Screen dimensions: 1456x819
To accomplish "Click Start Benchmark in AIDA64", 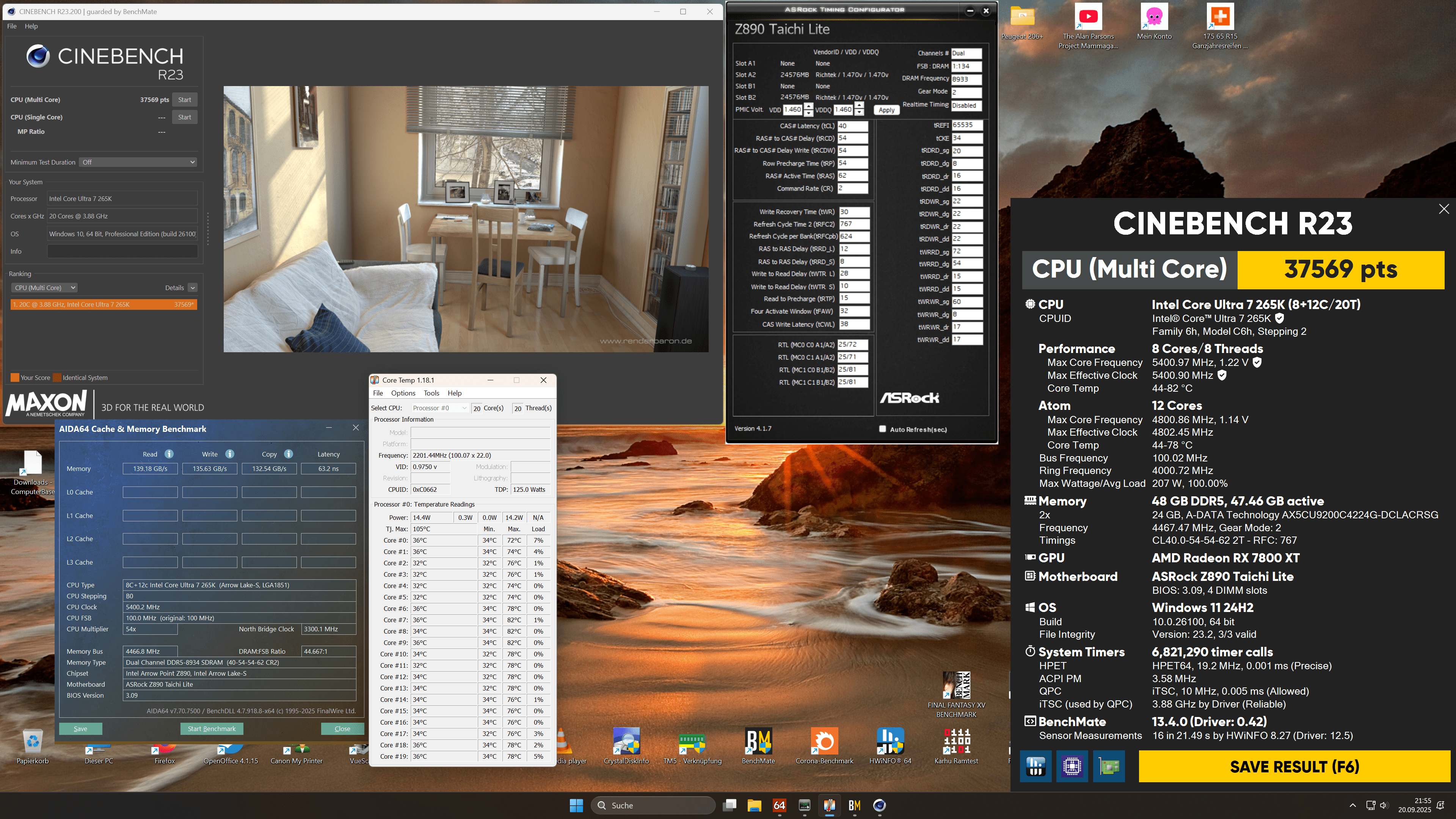I will coord(212,728).
